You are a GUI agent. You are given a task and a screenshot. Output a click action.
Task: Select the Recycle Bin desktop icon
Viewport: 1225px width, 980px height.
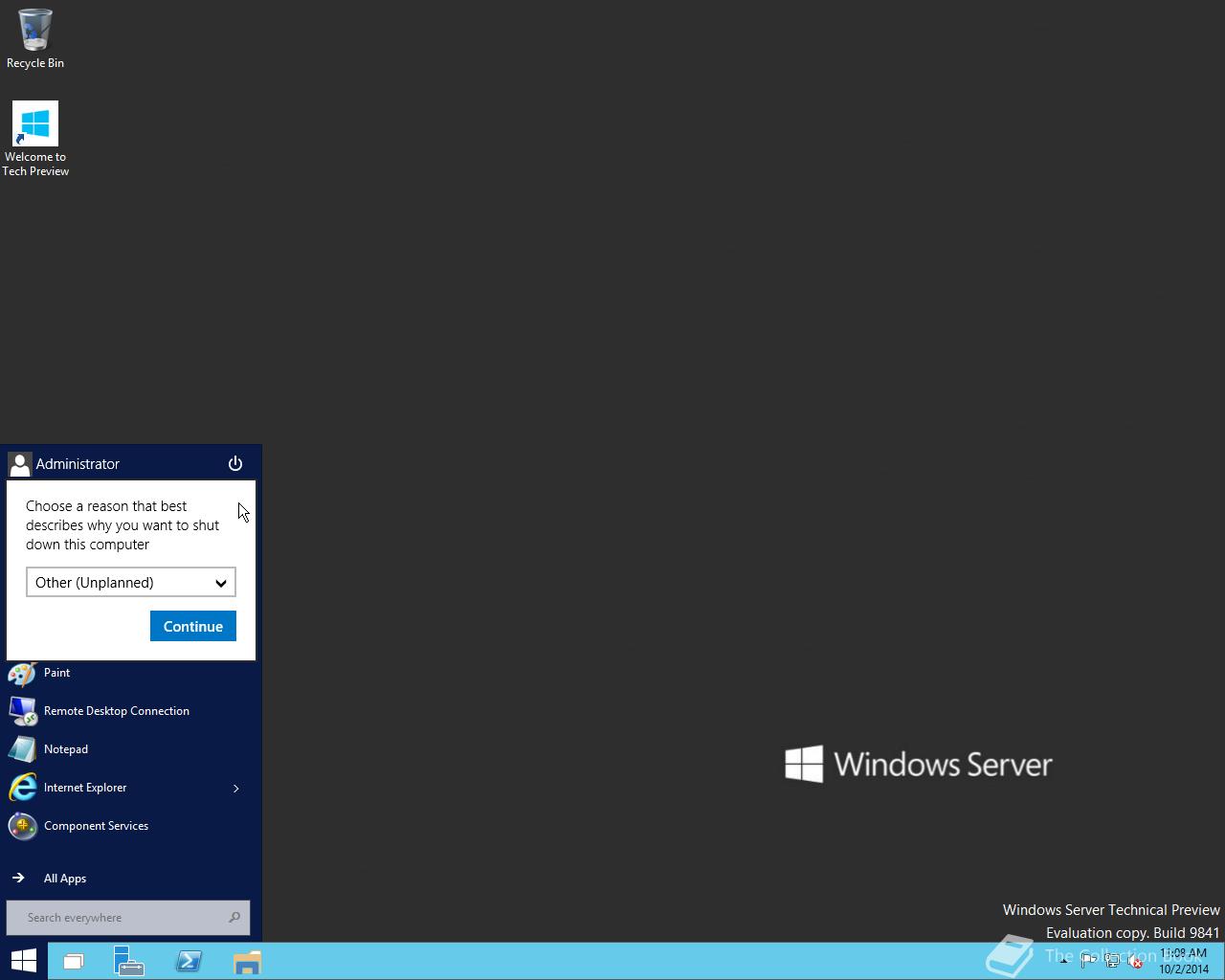(35, 39)
